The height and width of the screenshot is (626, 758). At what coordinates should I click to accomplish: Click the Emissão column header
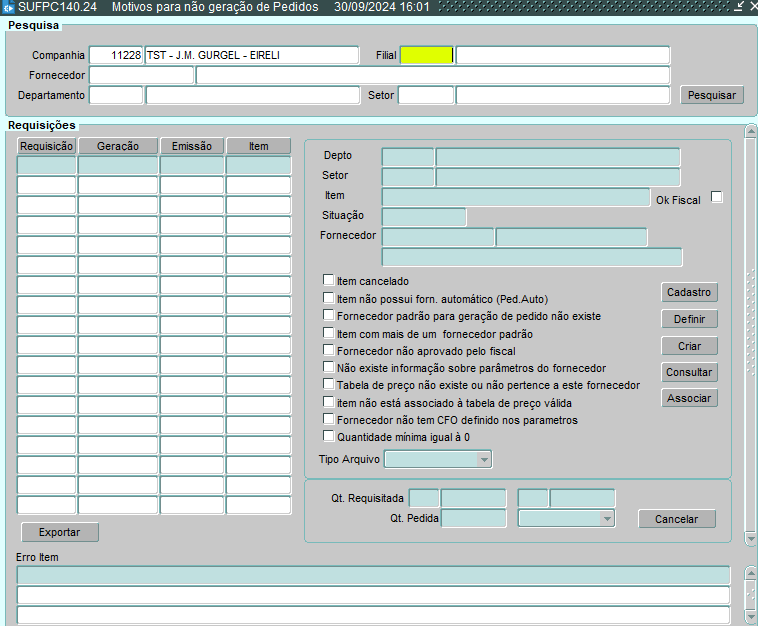point(191,146)
